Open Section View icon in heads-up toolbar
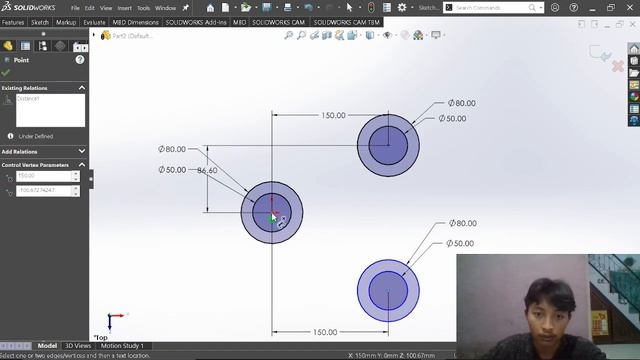Viewport: 640px width, 360px height. point(327,36)
